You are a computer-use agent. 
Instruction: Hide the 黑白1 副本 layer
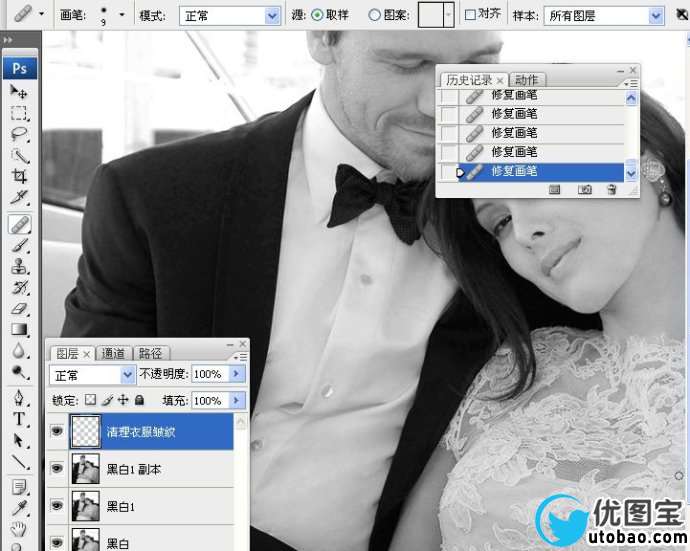[57, 468]
